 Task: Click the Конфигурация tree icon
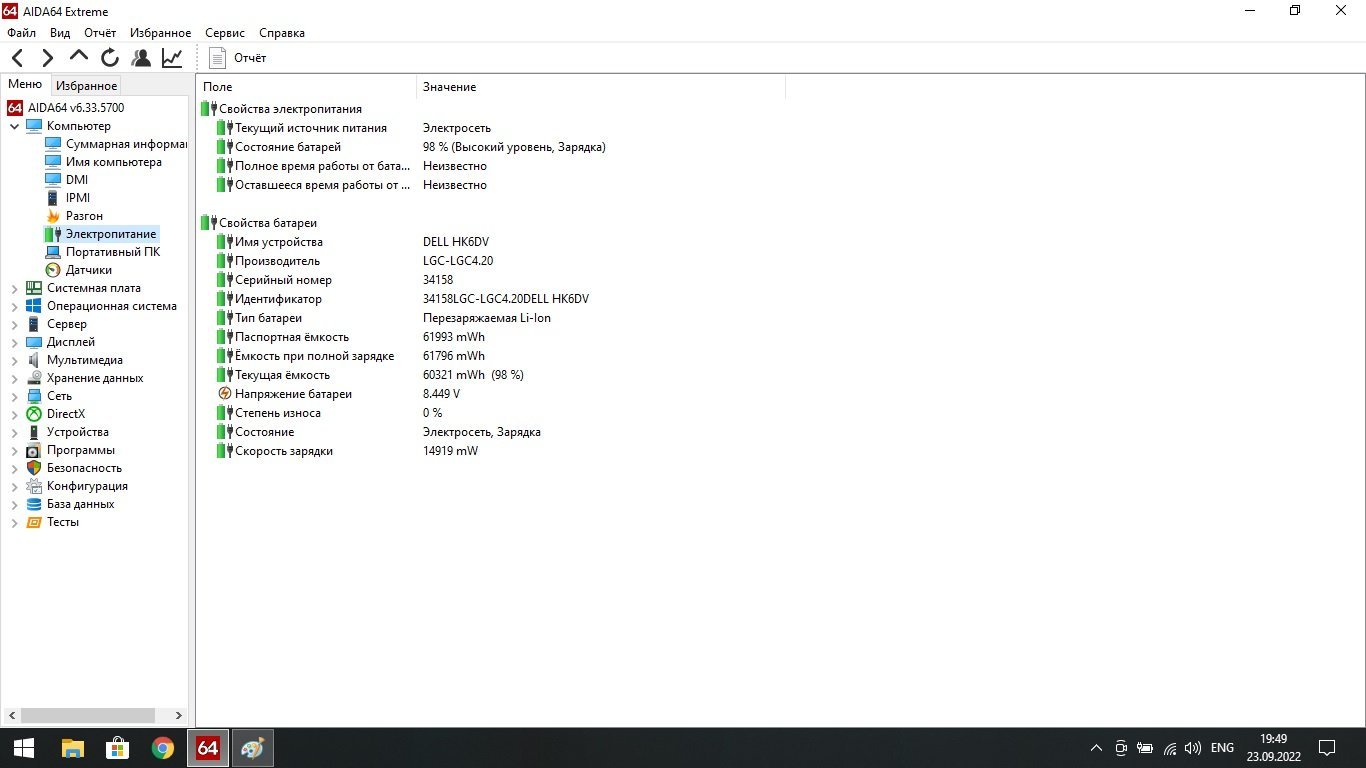click(x=34, y=486)
